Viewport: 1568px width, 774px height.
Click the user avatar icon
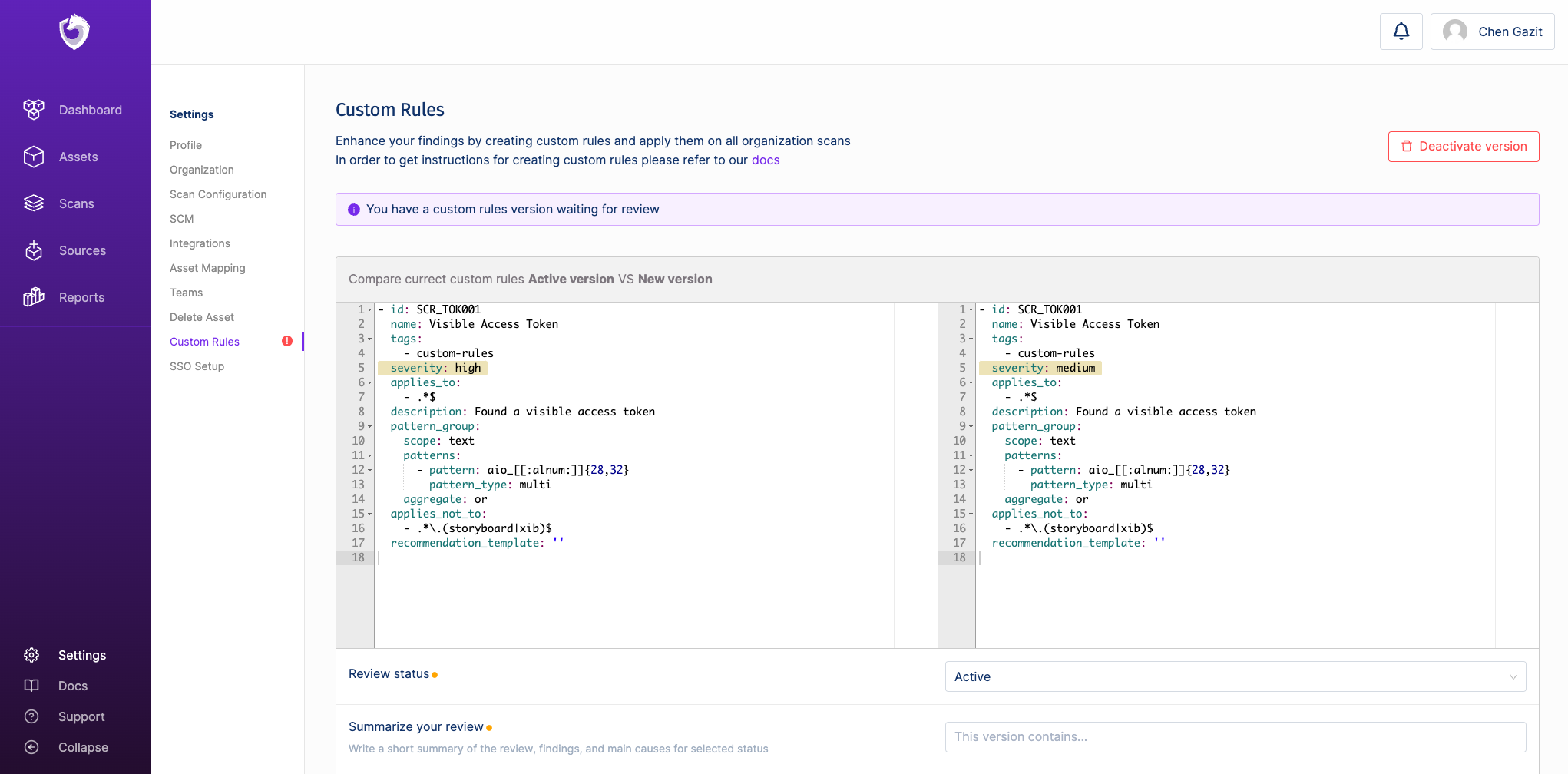[1455, 31]
